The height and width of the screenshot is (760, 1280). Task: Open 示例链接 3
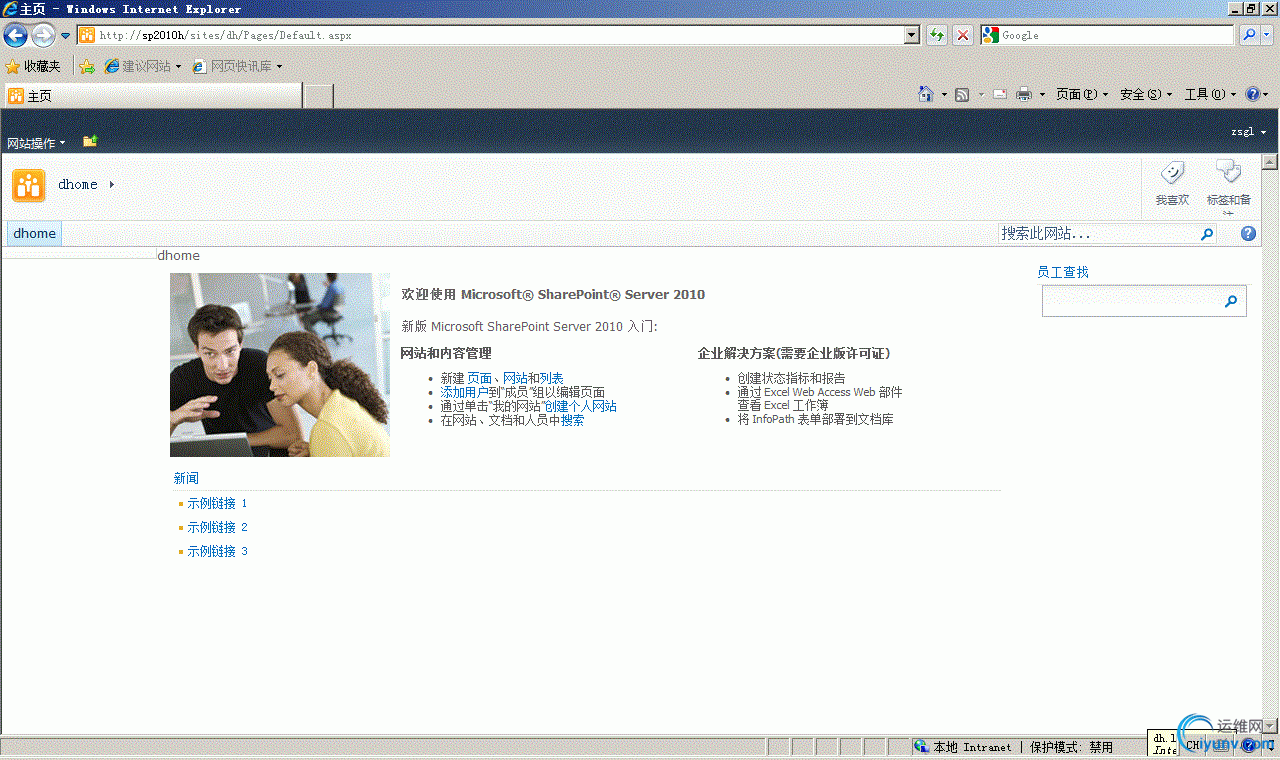[x=217, y=551]
